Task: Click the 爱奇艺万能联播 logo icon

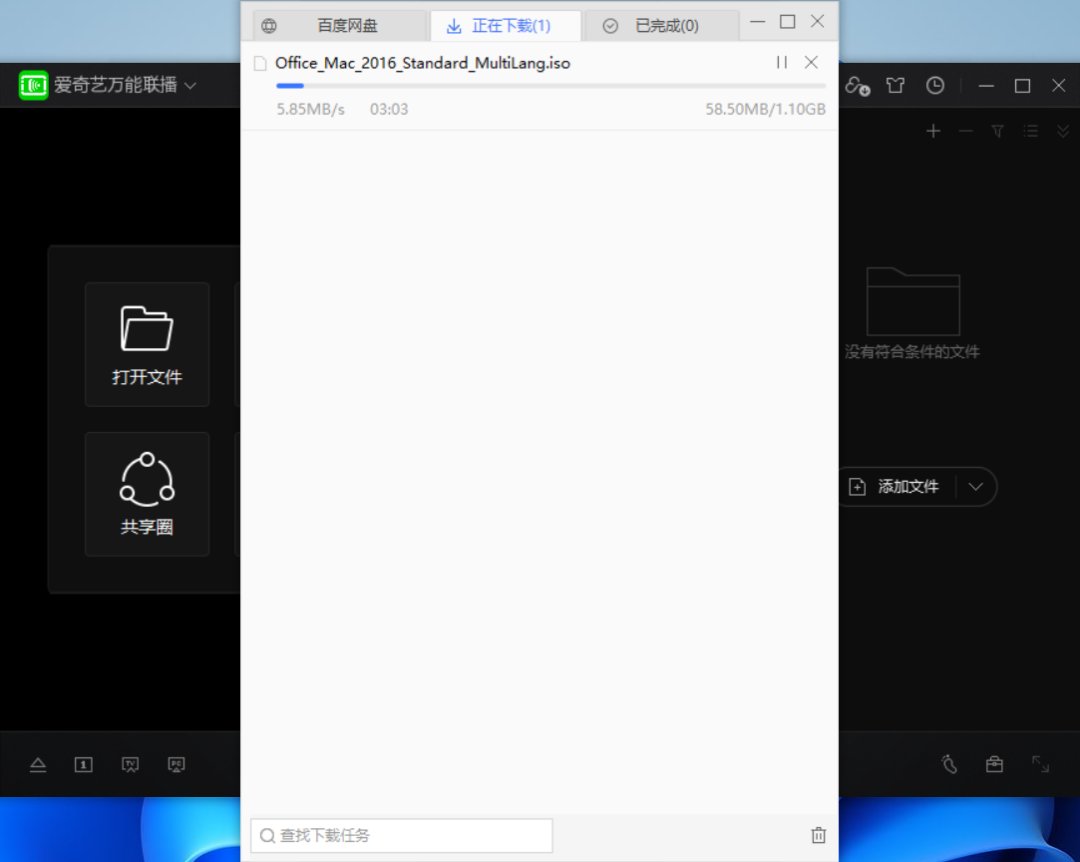Action: (x=33, y=85)
